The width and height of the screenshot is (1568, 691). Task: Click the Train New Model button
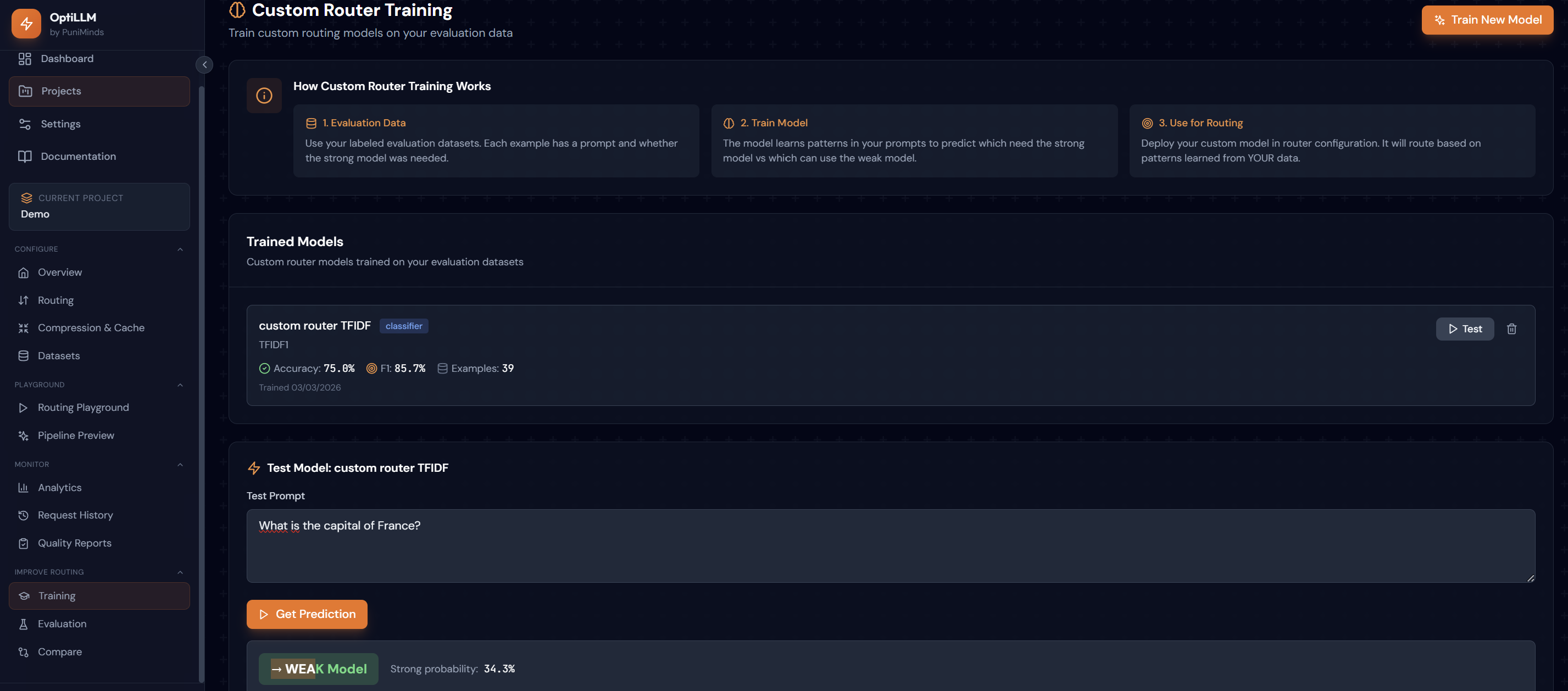1487,20
